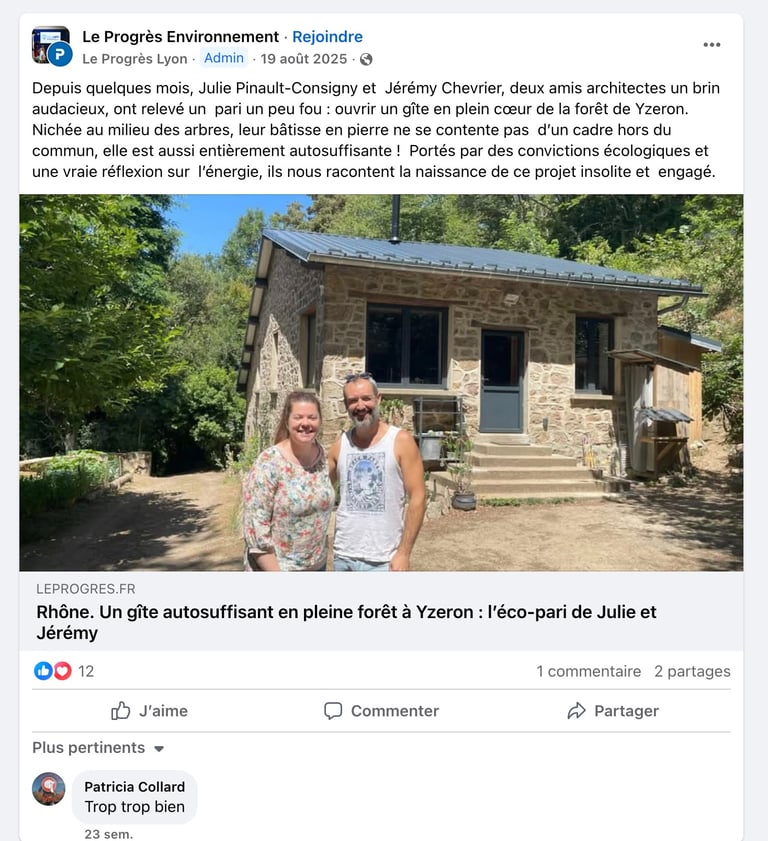Screen dimensions: 768x841
Task: Click the Partager arrow icon
Action: pyautogui.click(x=577, y=711)
